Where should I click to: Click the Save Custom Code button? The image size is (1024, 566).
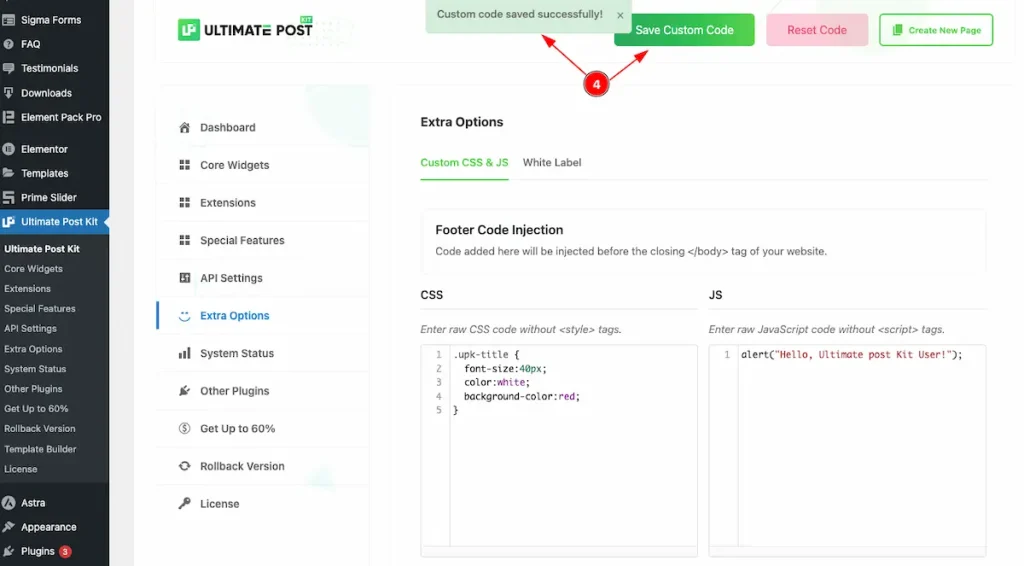click(x=684, y=30)
